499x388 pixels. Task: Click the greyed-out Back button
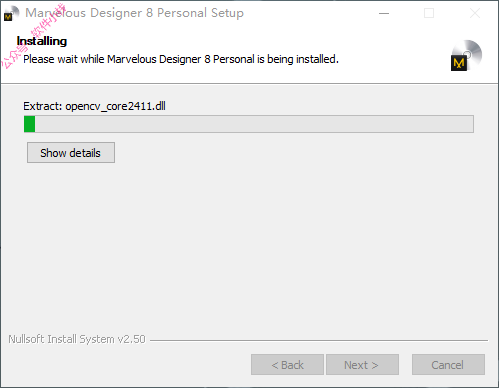(287, 365)
